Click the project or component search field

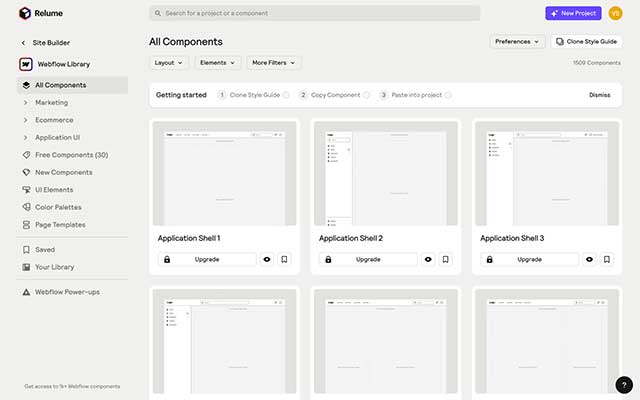click(315, 13)
